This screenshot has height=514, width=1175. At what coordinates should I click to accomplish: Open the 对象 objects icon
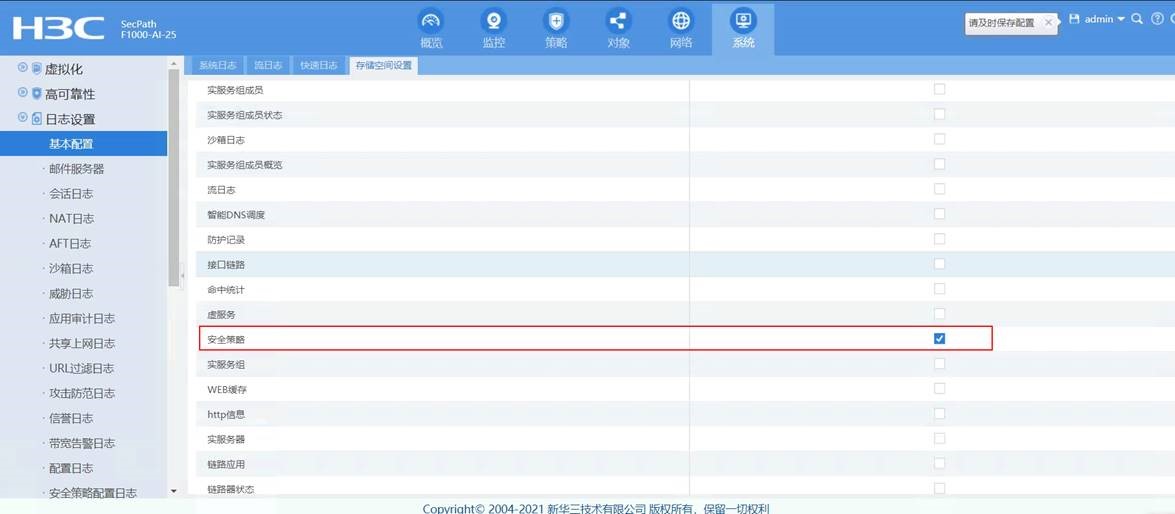618,20
